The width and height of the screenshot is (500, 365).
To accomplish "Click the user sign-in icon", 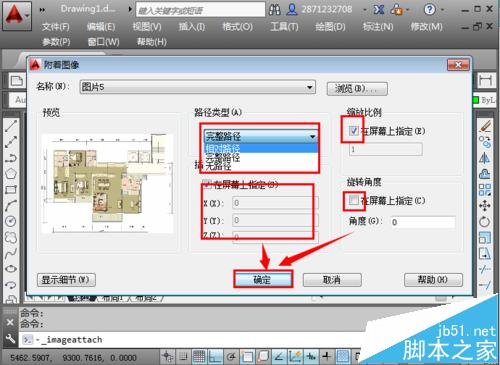I will click(x=292, y=10).
